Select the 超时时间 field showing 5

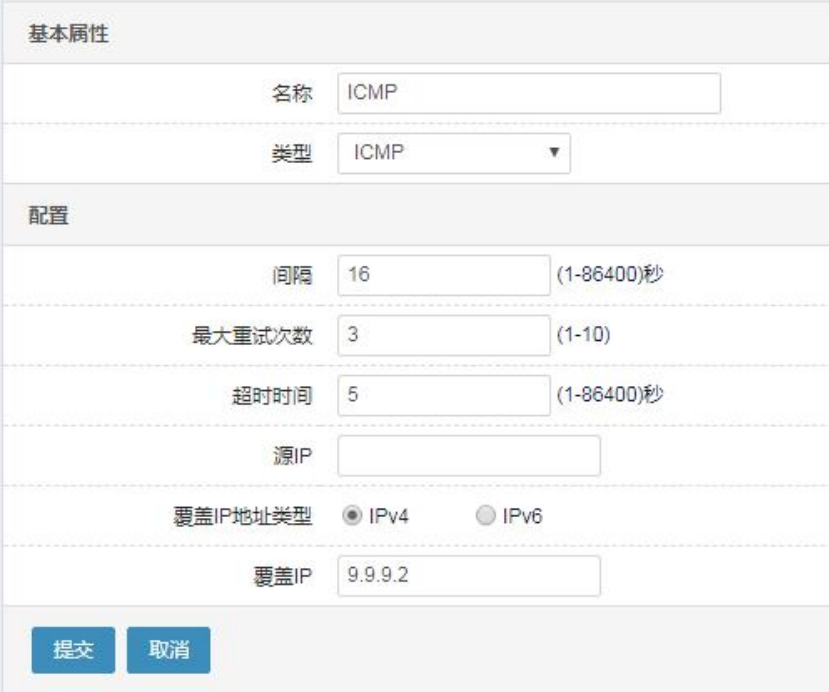pos(444,395)
